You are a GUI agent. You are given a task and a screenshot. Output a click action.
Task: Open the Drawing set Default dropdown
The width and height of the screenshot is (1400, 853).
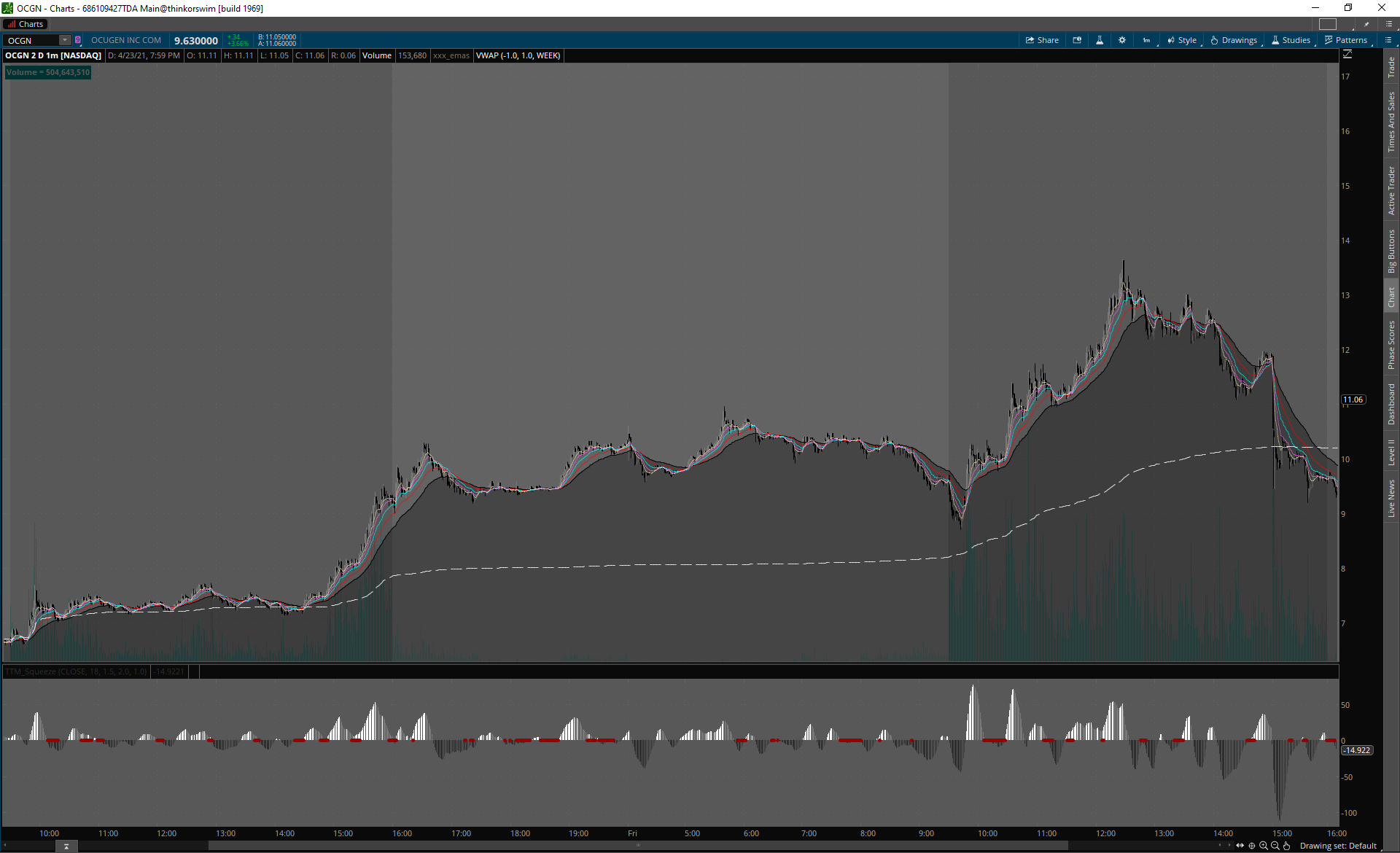pyautogui.click(x=1338, y=846)
